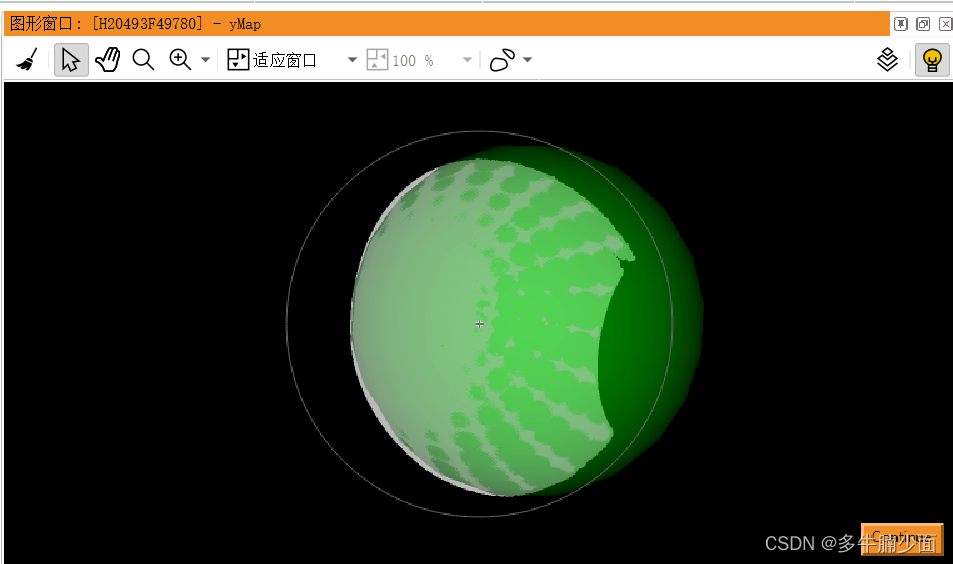The image size is (953, 564).
Task: Choose the magnifier zoom tool
Action: (143, 60)
